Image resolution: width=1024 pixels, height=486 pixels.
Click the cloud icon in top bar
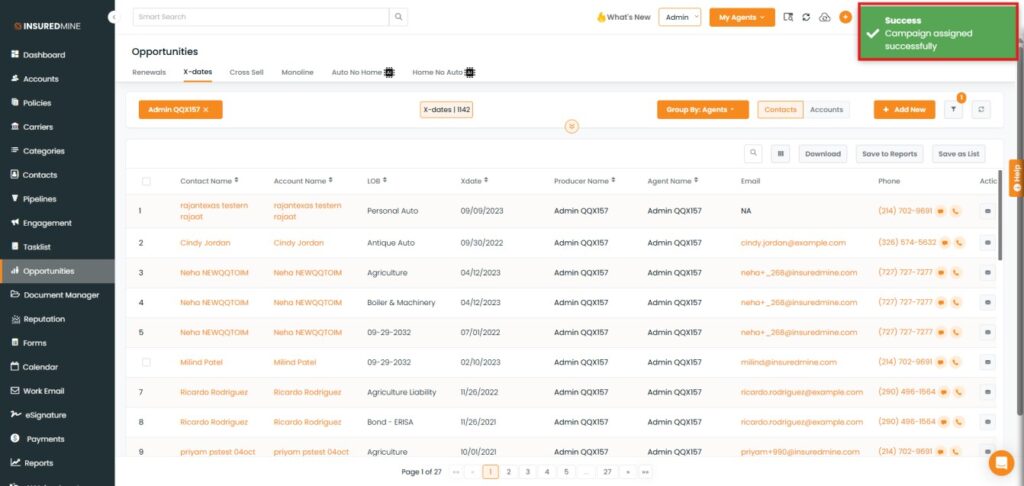[x=825, y=17]
